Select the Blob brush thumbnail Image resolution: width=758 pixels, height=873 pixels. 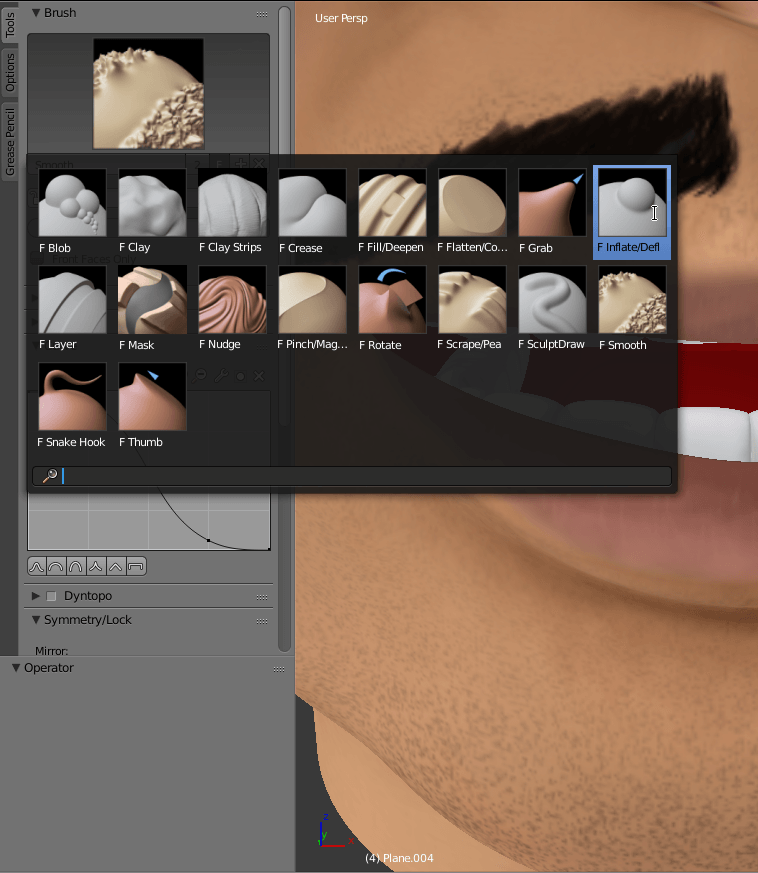[x=72, y=203]
